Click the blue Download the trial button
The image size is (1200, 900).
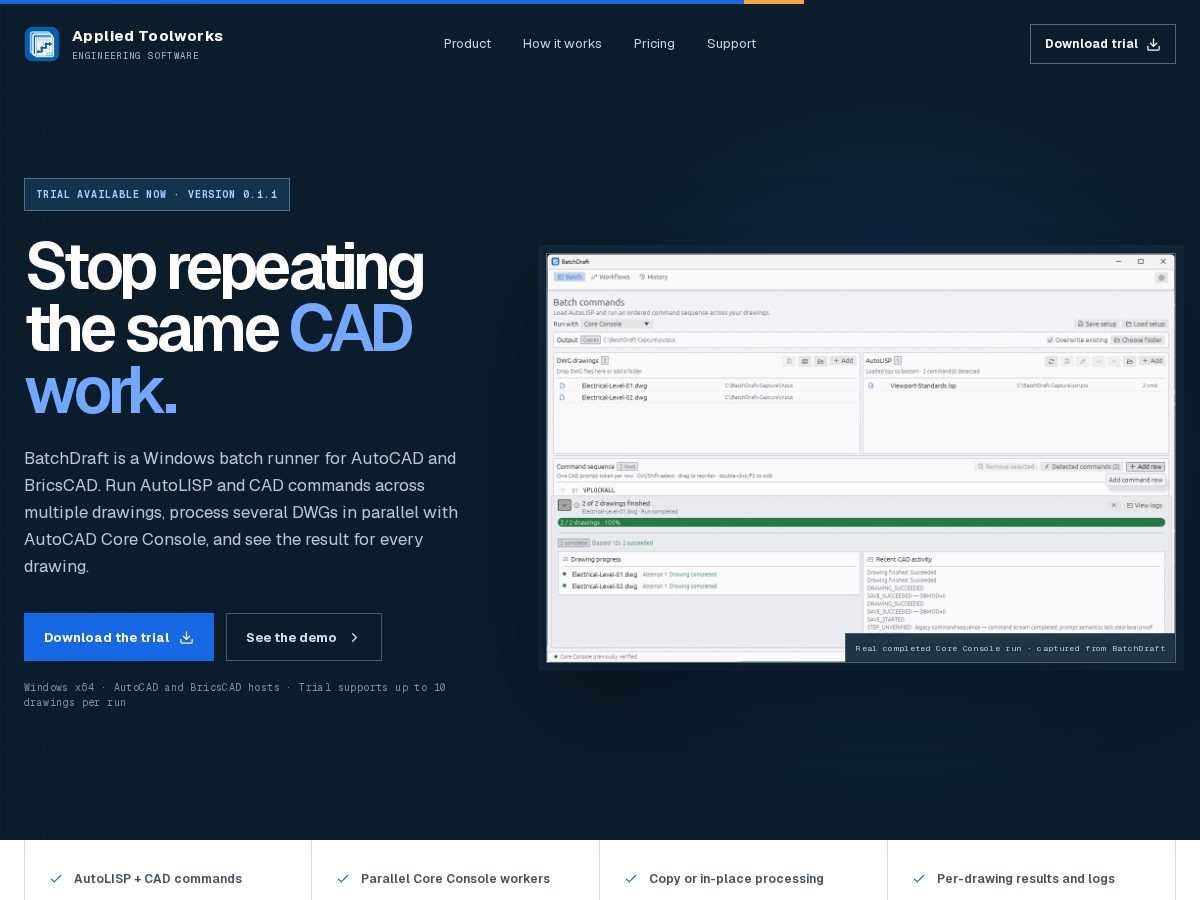click(119, 637)
